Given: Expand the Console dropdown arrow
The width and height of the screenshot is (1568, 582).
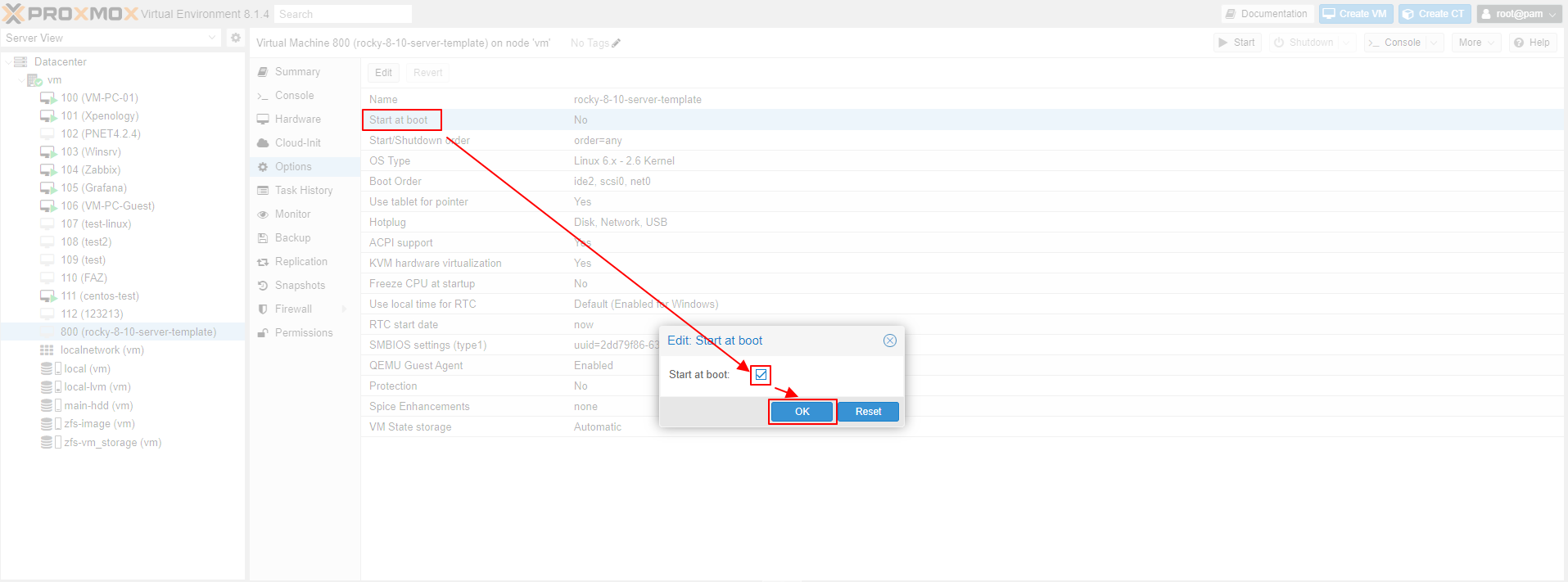Looking at the screenshot, I should coord(1434,43).
